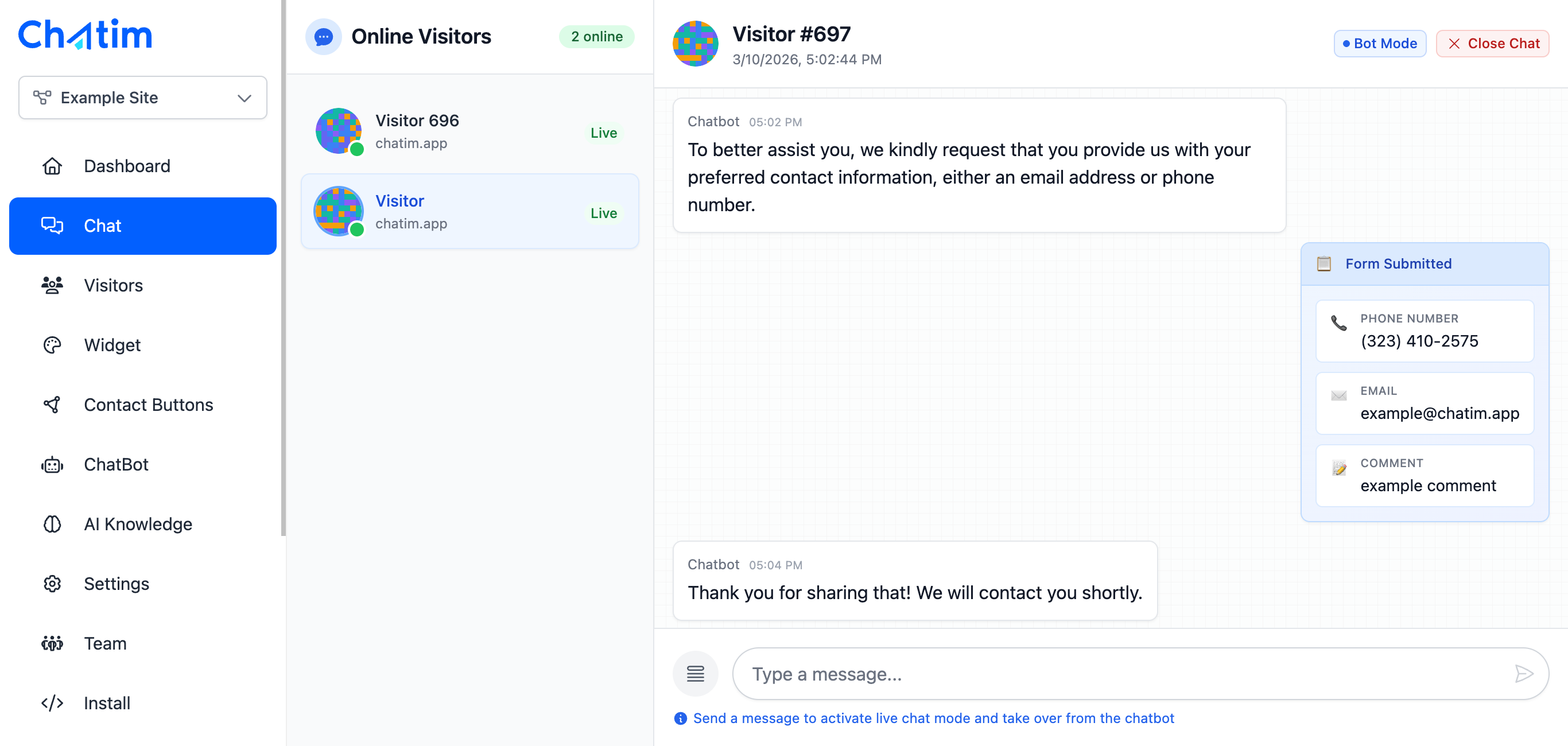Click the phone icon in submitted form
The width and height of the screenshot is (1568, 746).
point(1338,323)
